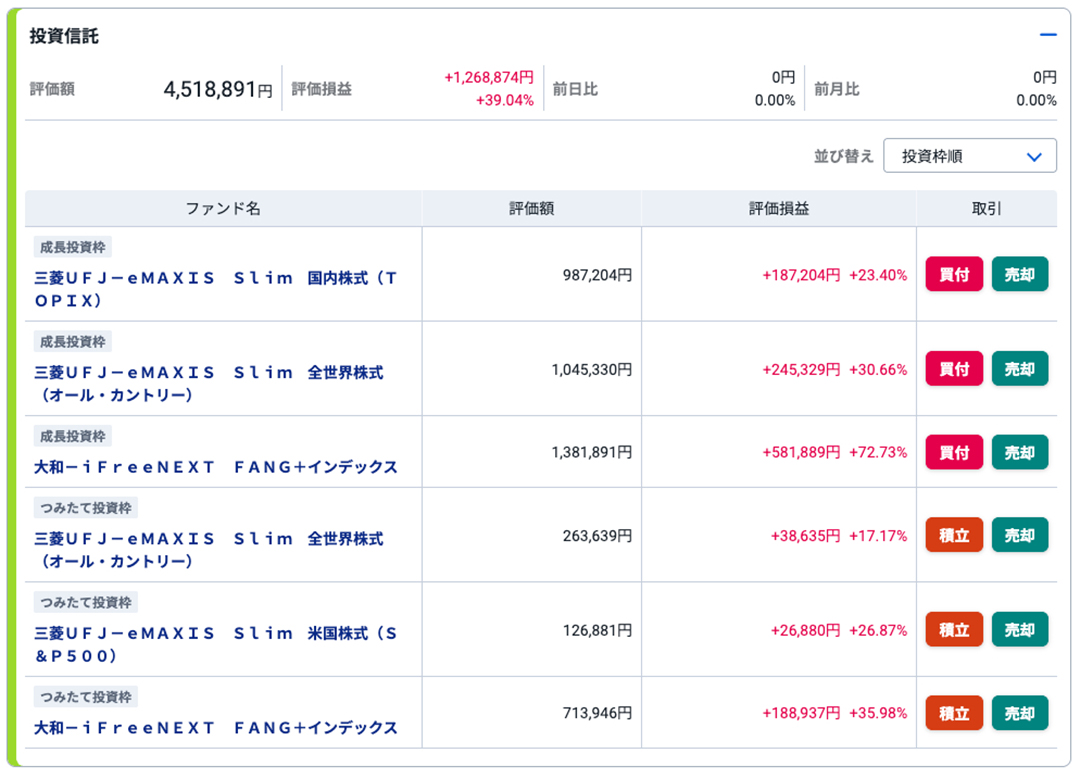Click the 取引 column header

coord(986,208)
